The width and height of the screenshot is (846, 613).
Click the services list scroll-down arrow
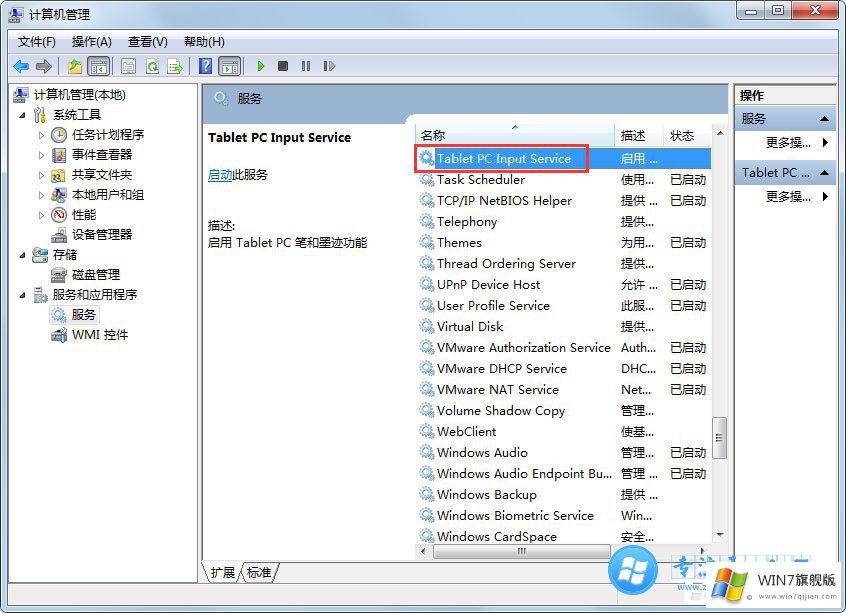click(x=720, y=535)
